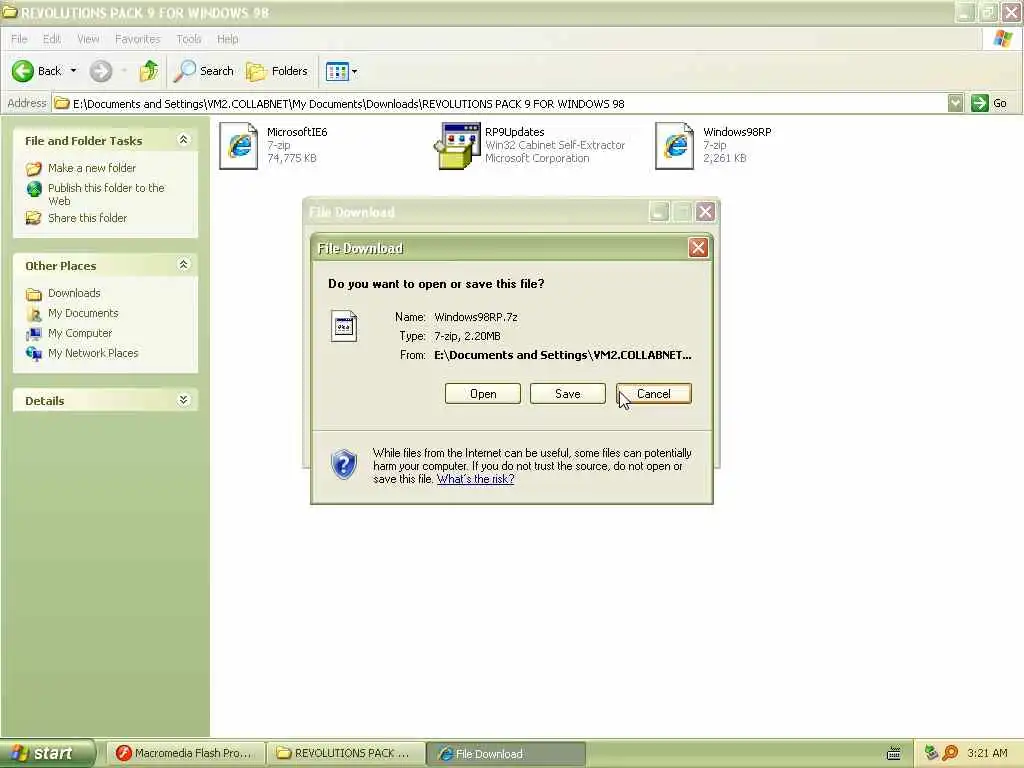Open the Search magnifier tool

click(x=203, y=71)
